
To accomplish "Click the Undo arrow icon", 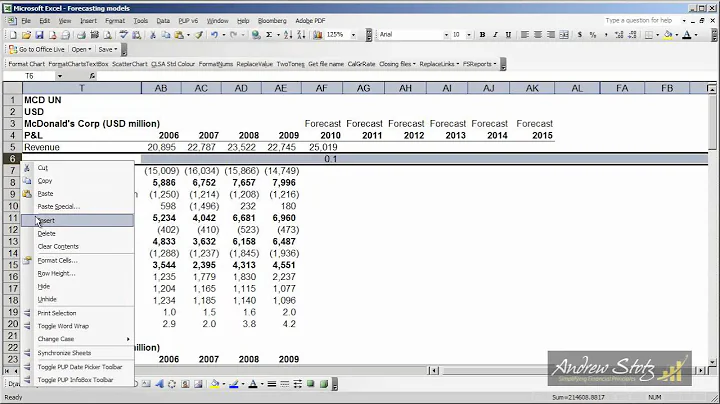I will (214, 35).
